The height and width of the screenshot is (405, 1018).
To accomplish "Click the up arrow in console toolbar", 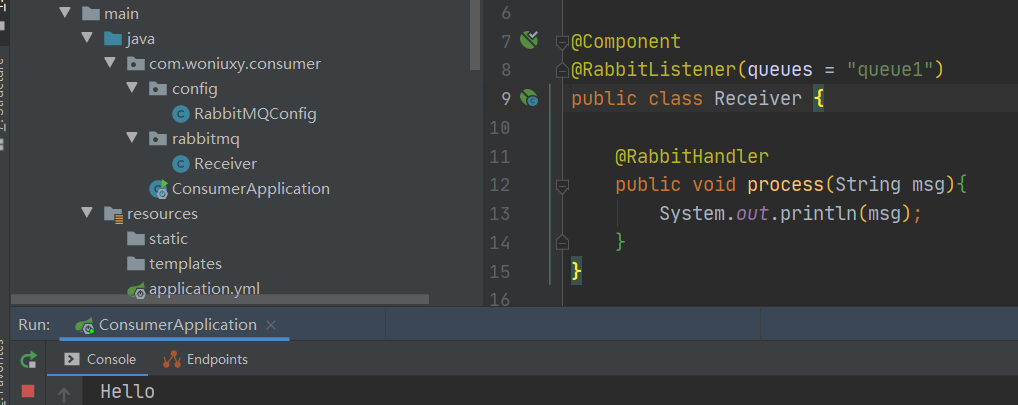I will pyautogui.click(x=64, y=395).
